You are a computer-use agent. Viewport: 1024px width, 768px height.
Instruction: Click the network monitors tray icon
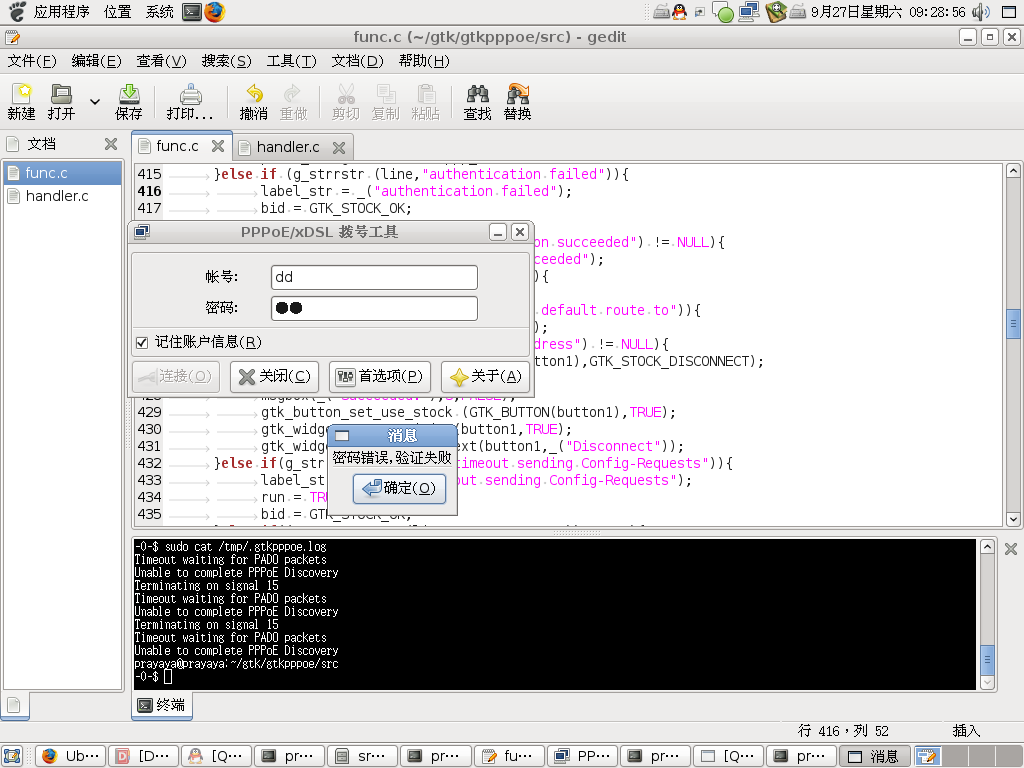coord(749,12)
